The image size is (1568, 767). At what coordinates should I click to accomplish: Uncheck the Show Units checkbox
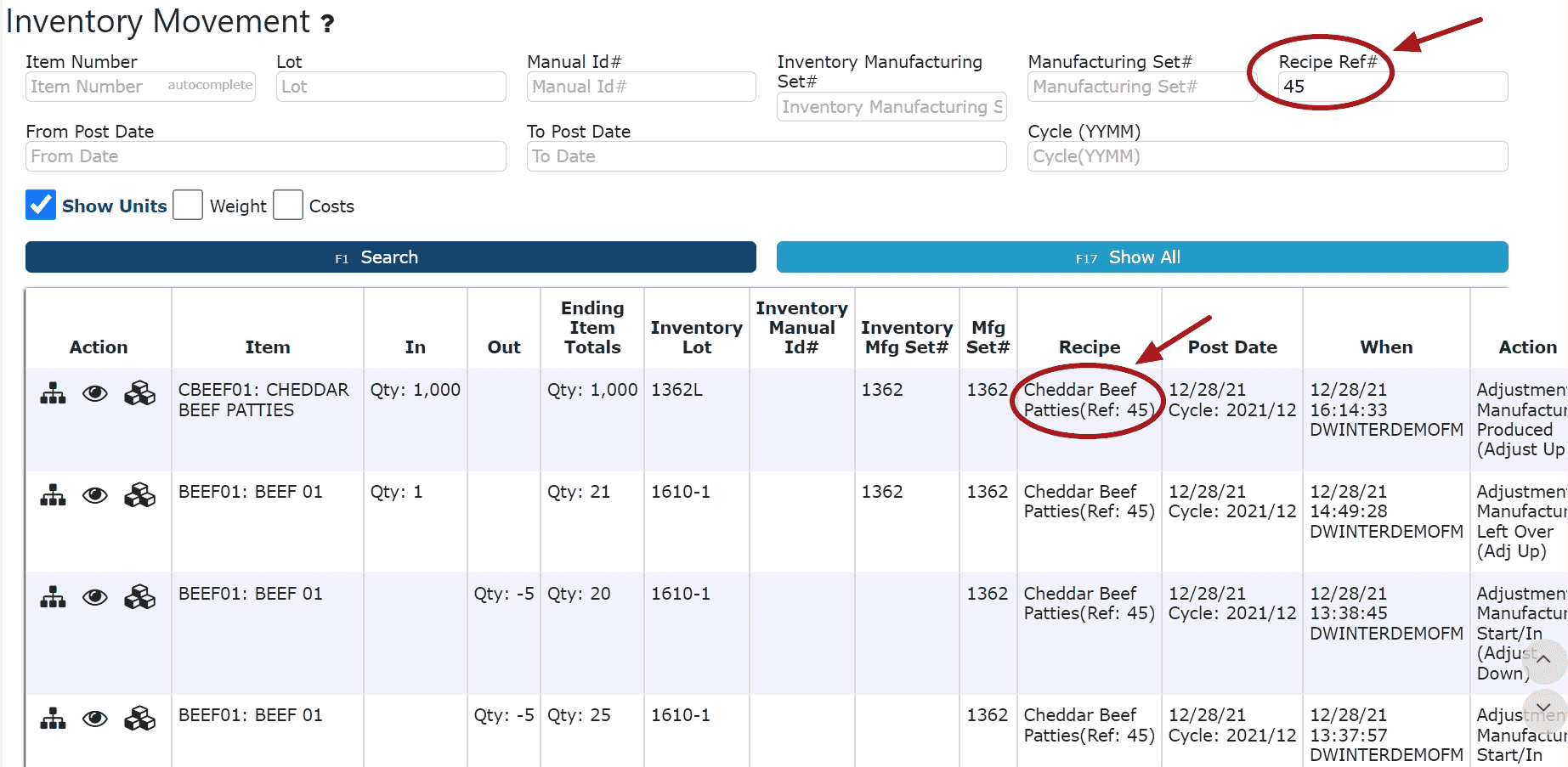tap(41, 205)
